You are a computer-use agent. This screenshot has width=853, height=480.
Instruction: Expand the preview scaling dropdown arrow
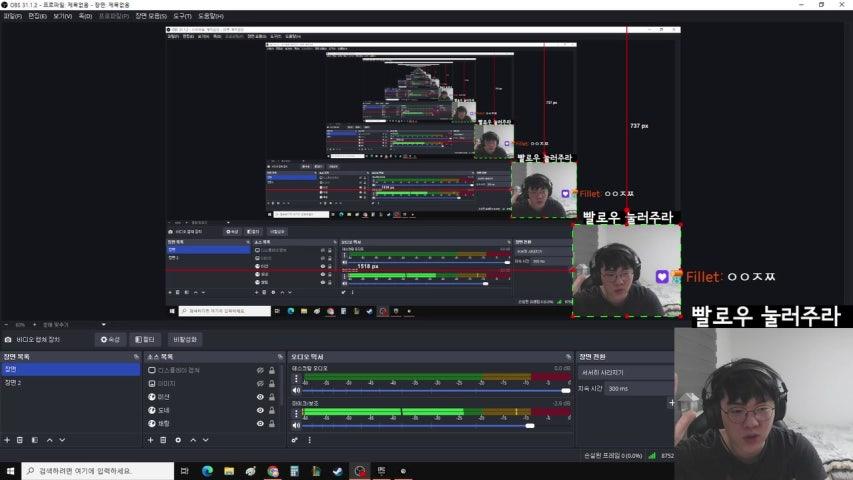[x=103, y=324]
